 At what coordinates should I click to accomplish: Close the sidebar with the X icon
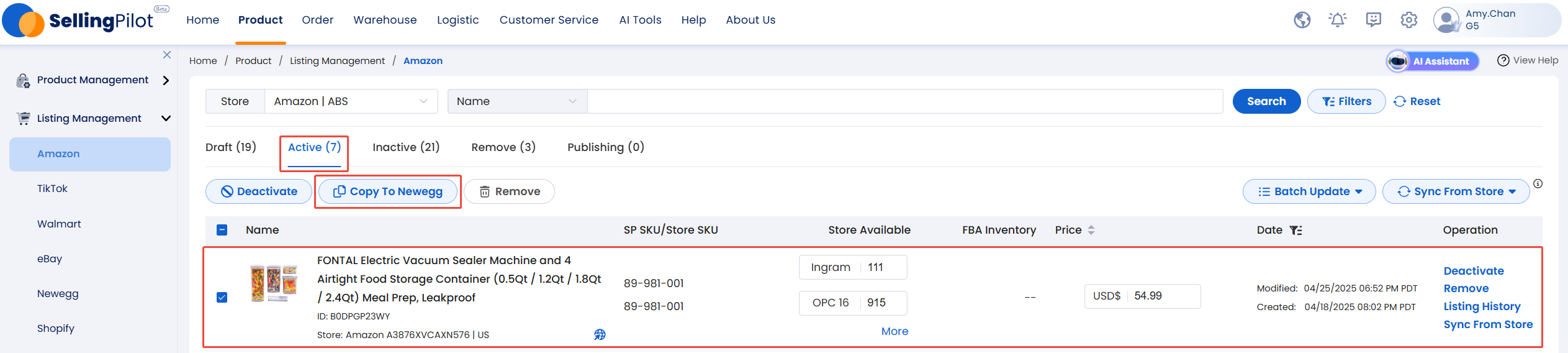click(166, 55)
